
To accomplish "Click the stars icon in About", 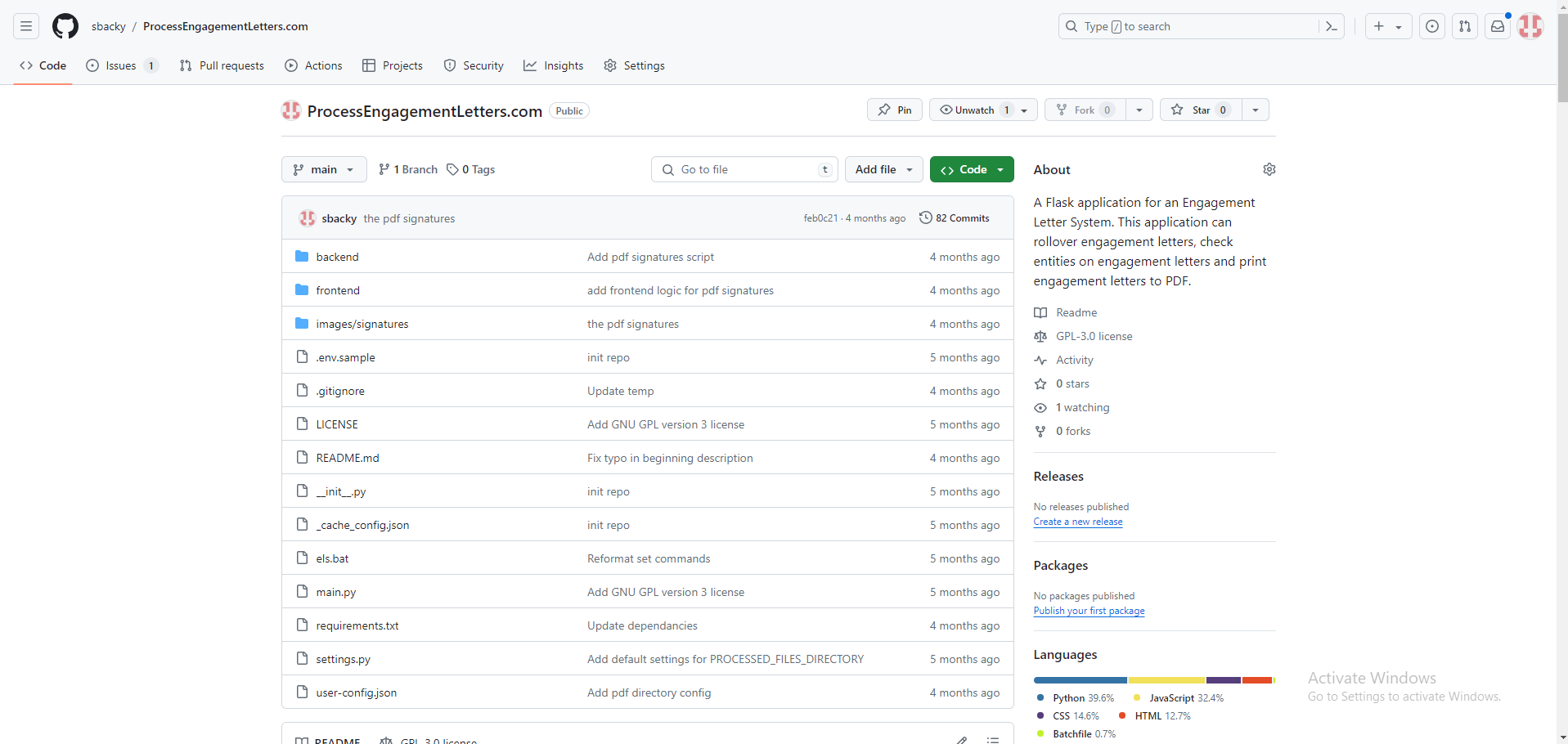I will click(1040, 383).
